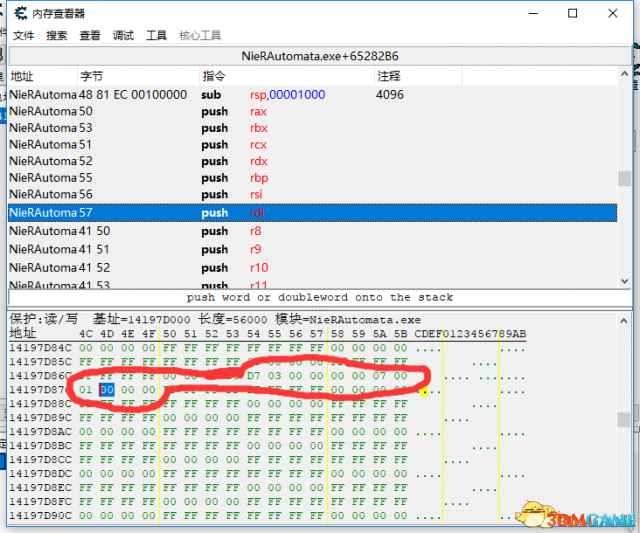Select the sub rsp,00001000 instruction row
Screen dimensions: 640x533
pyautogui.click(x=313, y=95)
